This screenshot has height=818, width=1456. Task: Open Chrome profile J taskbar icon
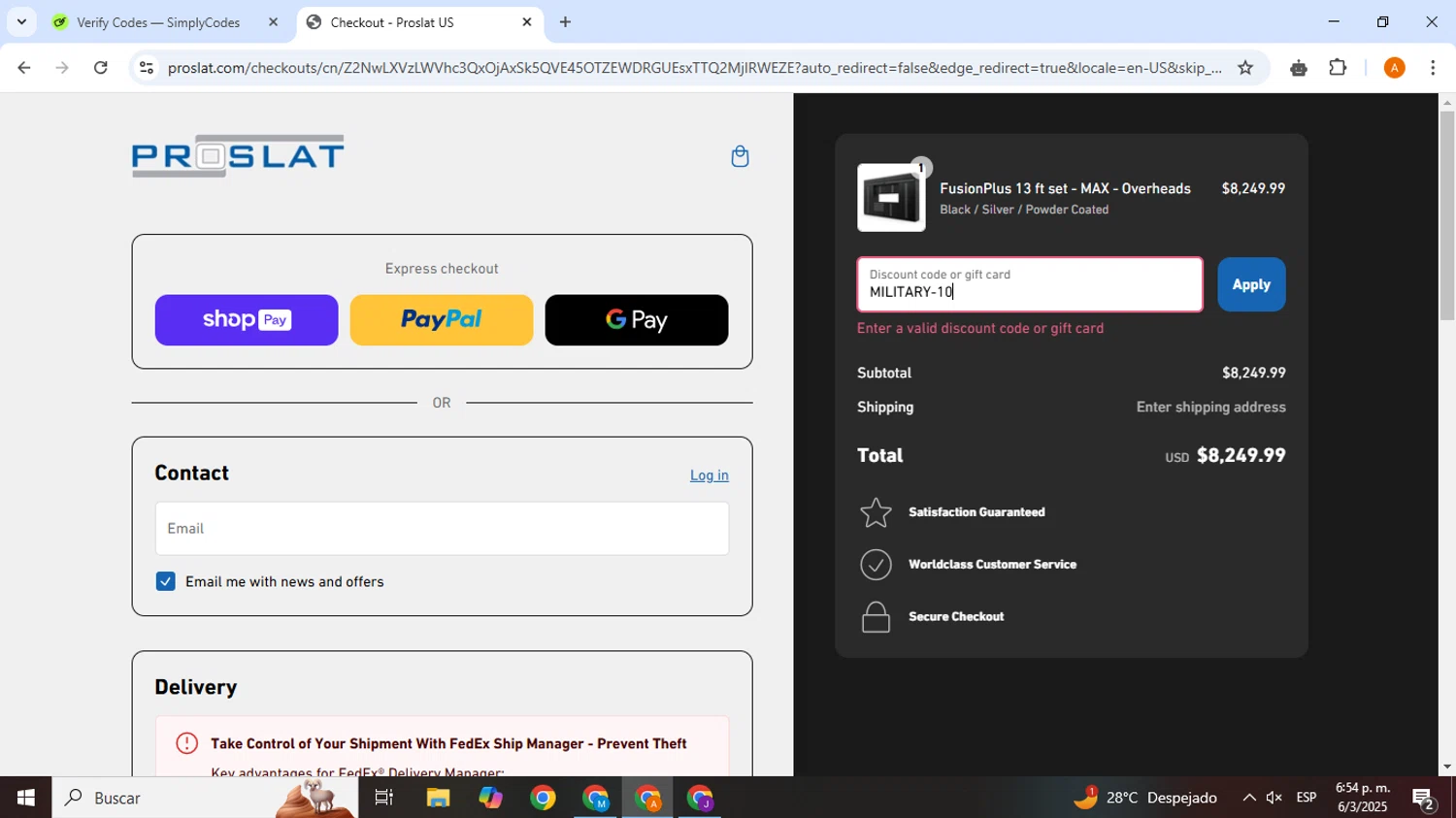700,798
